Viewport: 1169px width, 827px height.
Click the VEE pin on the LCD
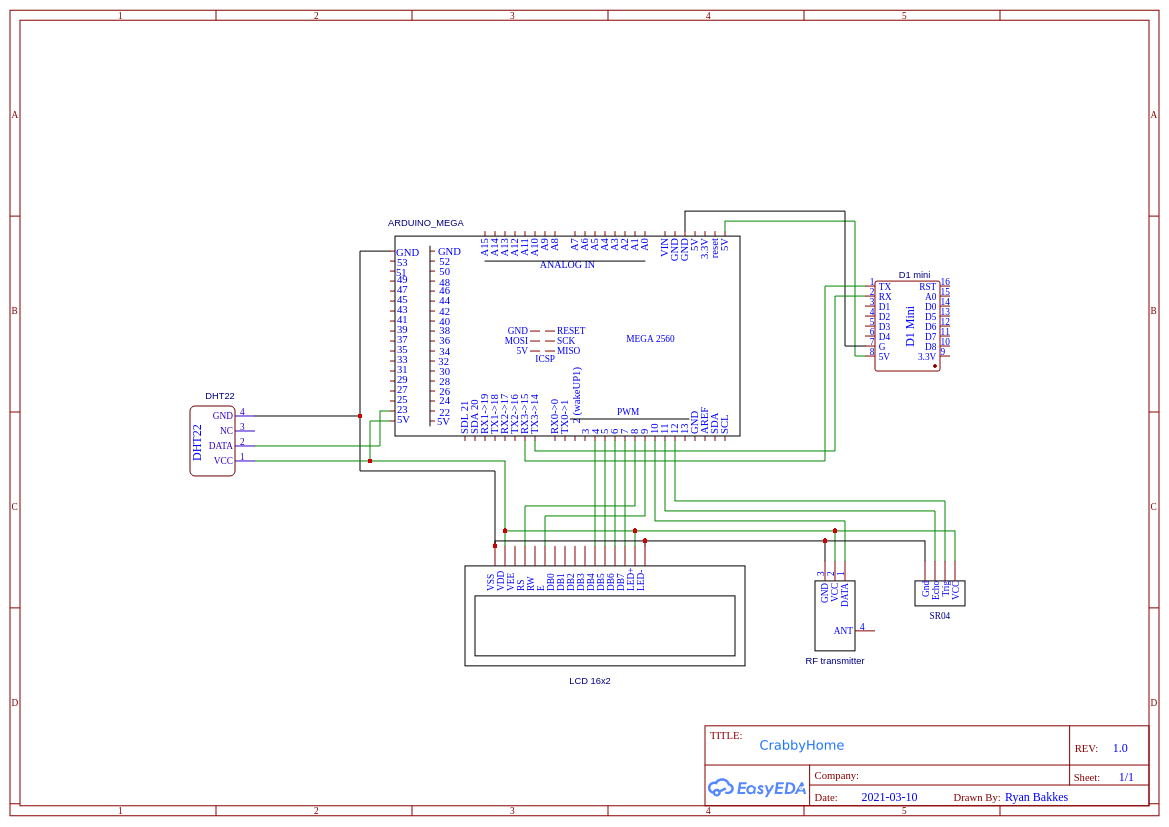[x=510, y=582]
